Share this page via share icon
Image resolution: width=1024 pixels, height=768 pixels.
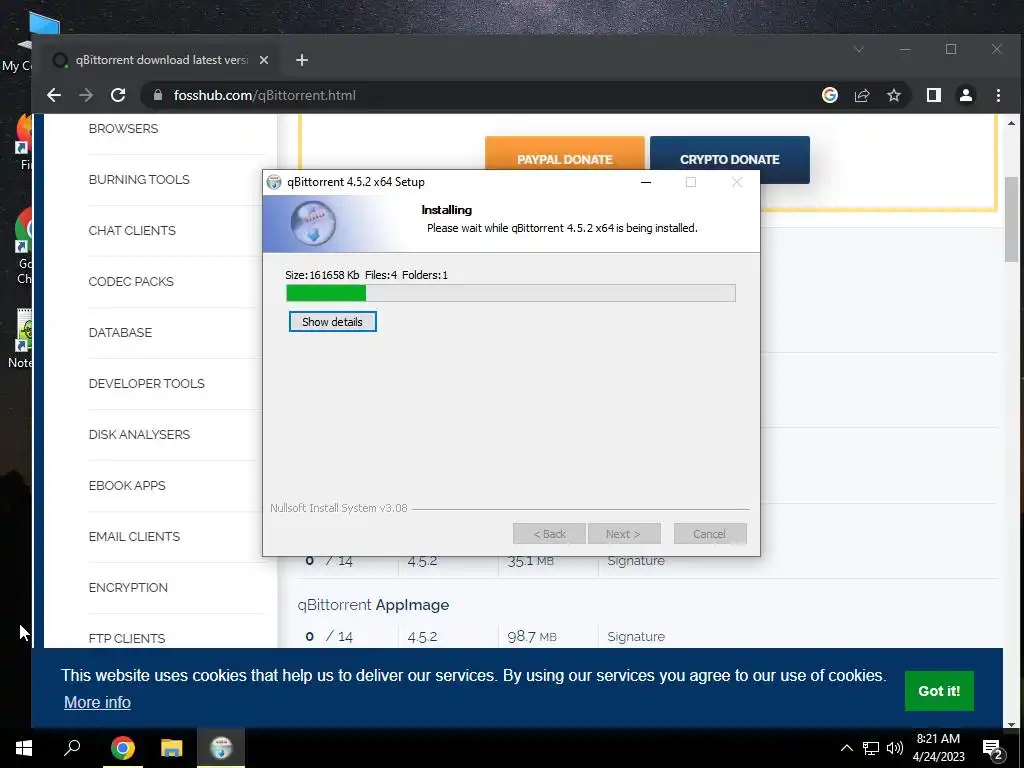(862, 95)
